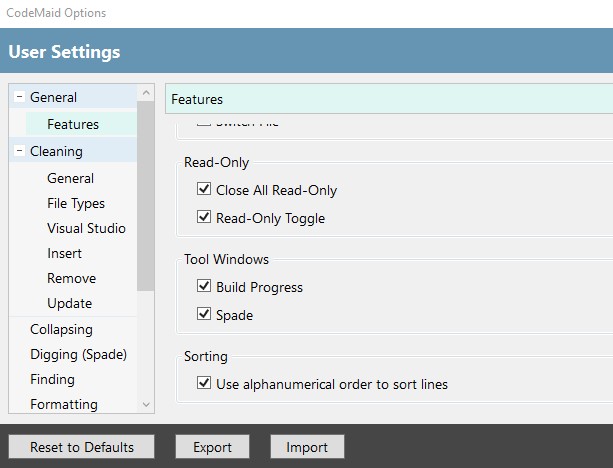Open File Types settings page
This screenshot has width=613, height=468.
(x=76, y=203)
